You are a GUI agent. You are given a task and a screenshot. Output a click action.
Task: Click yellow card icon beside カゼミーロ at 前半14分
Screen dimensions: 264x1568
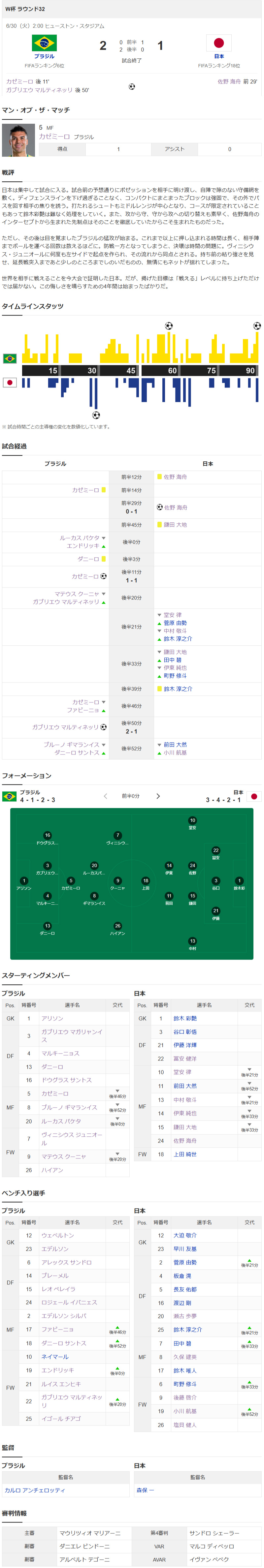pos(104,490)
